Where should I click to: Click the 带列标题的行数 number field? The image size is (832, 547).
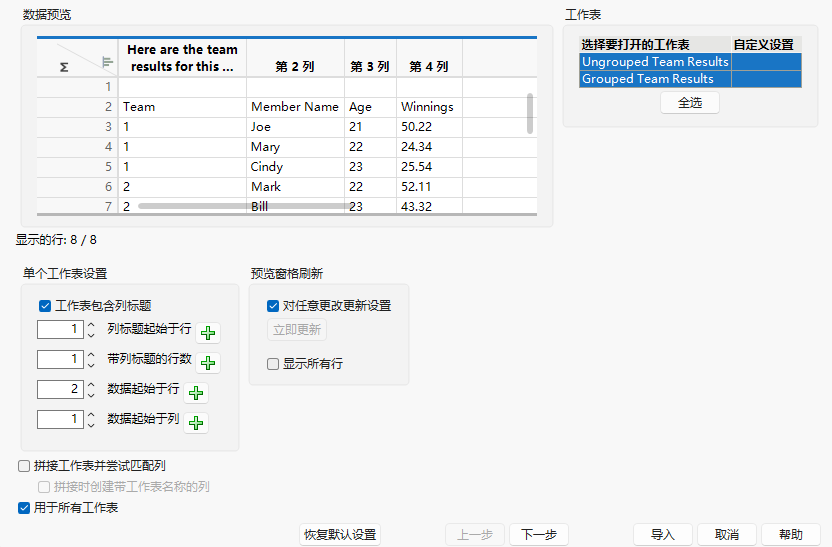[x=60, y=359]
